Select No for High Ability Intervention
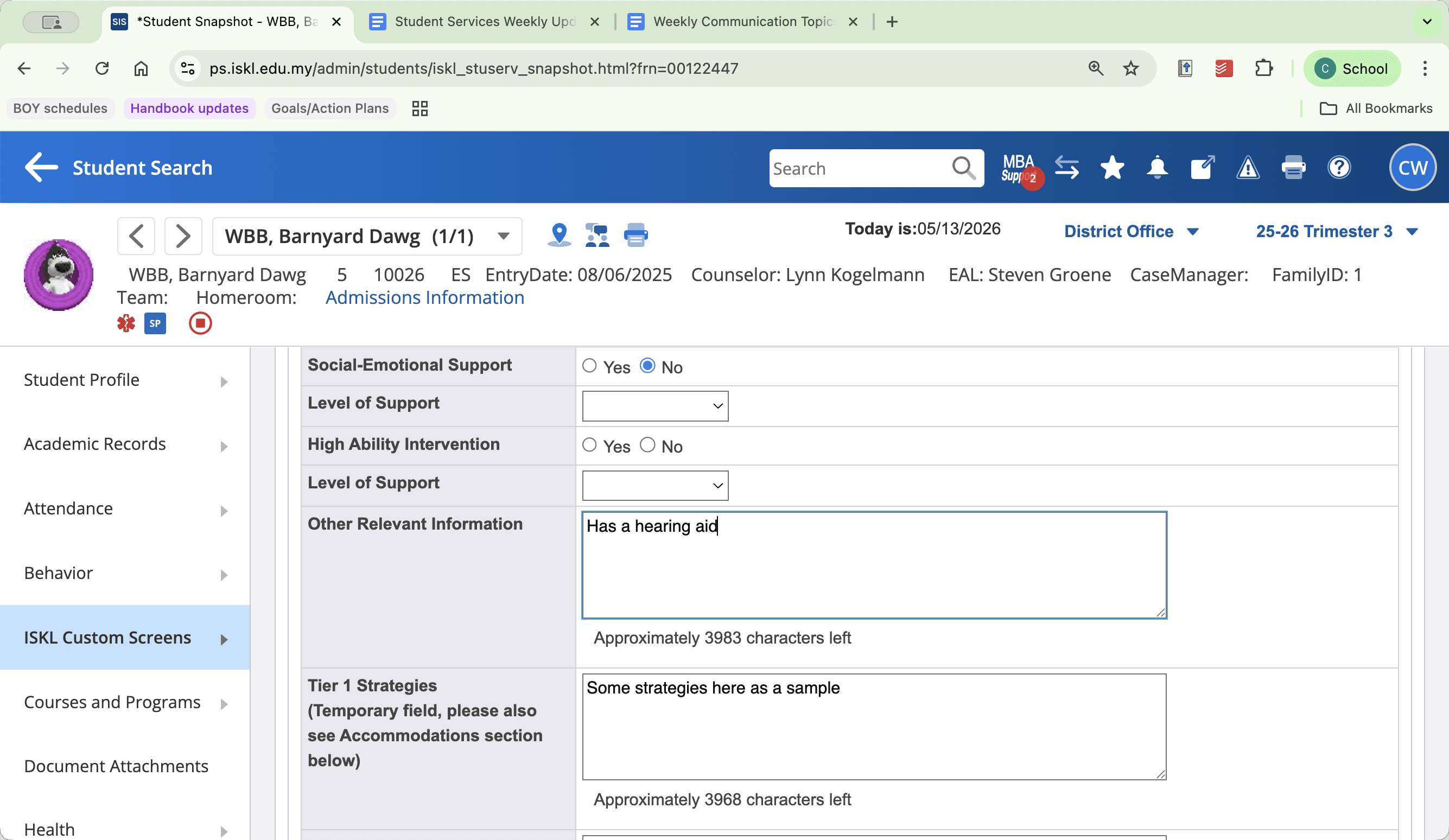1449x840 pixels. pyautogui.click(x=647, y=445)
